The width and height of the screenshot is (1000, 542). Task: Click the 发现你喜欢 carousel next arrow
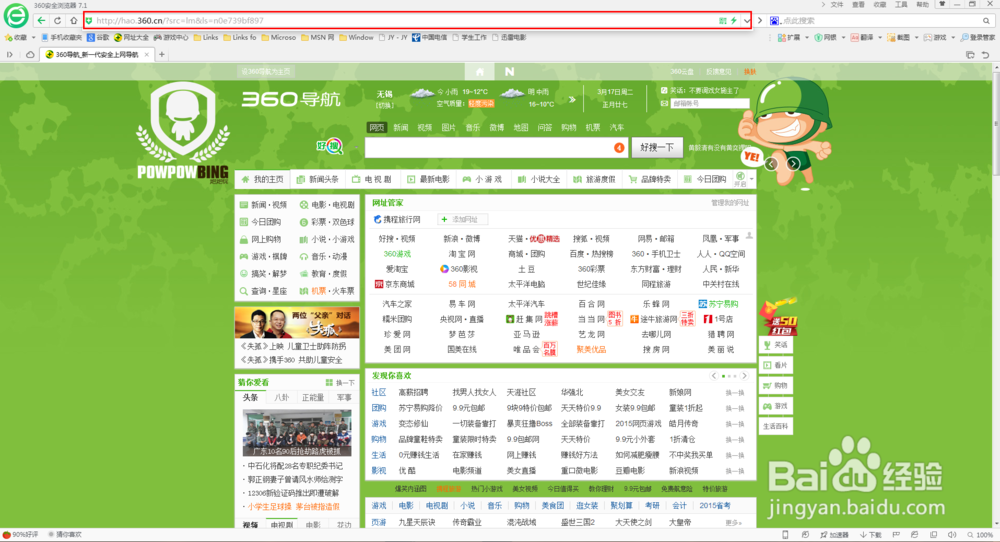tap(744, 376)
